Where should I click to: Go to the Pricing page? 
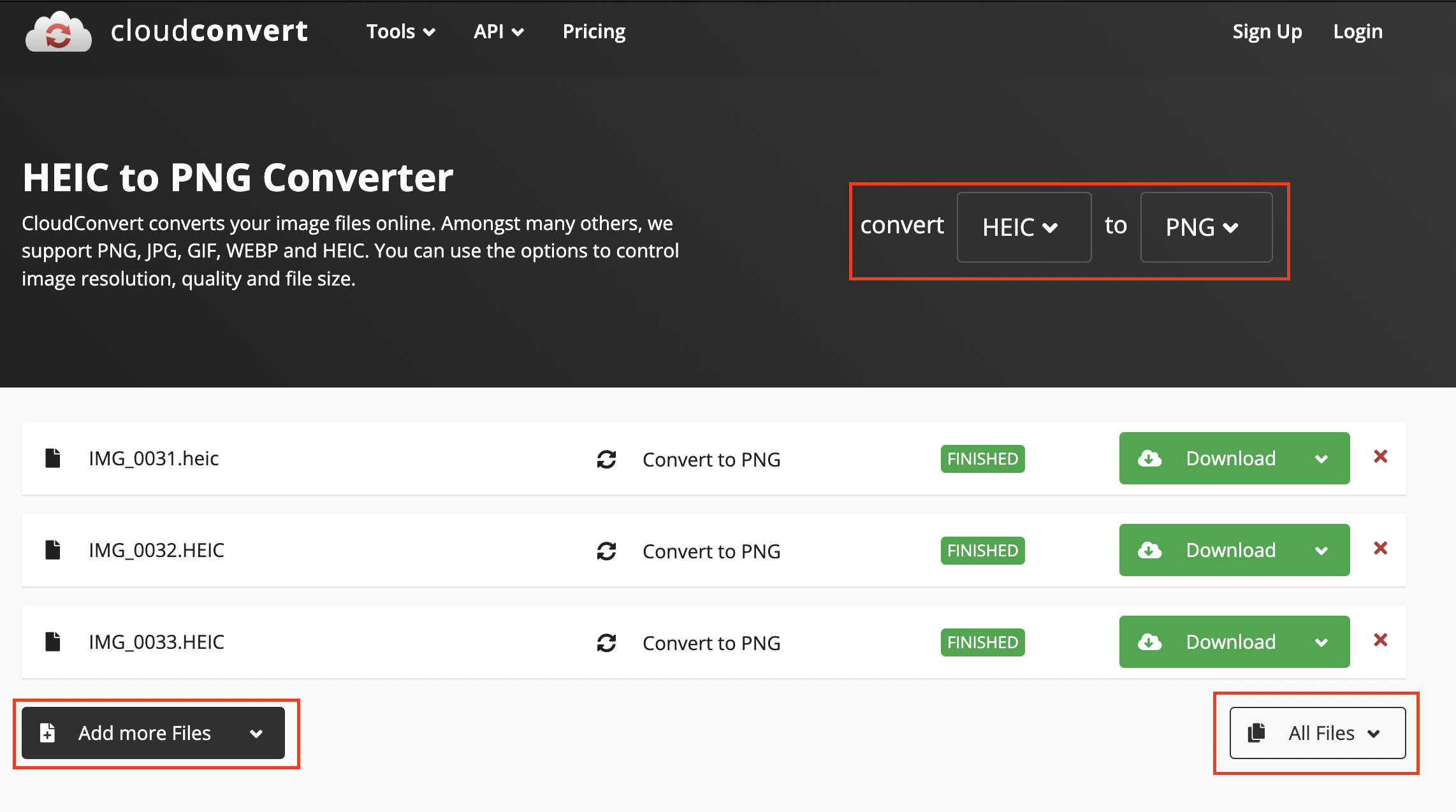pos(594,31)
